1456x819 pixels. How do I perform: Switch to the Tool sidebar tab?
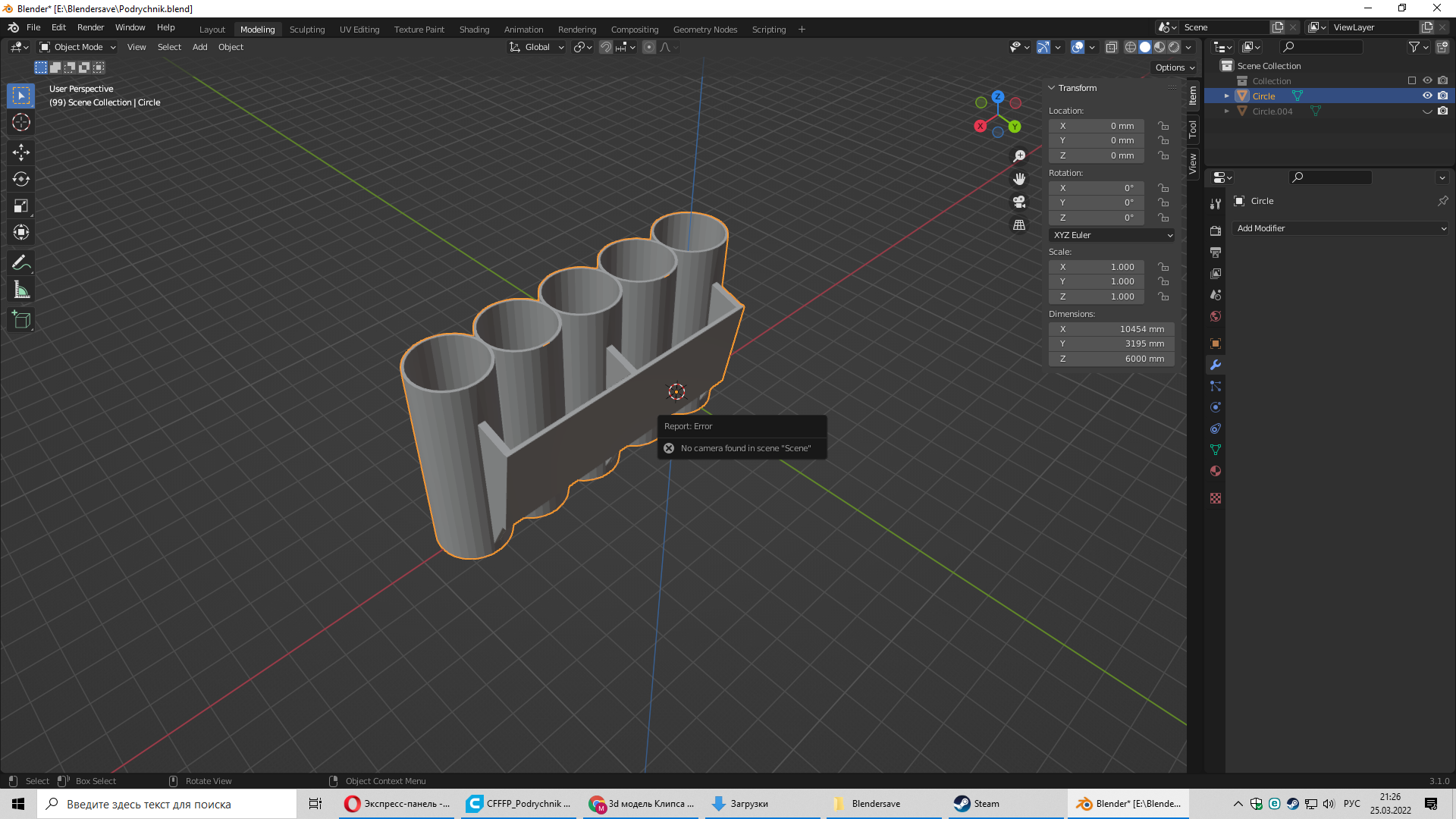[1193, 129]
